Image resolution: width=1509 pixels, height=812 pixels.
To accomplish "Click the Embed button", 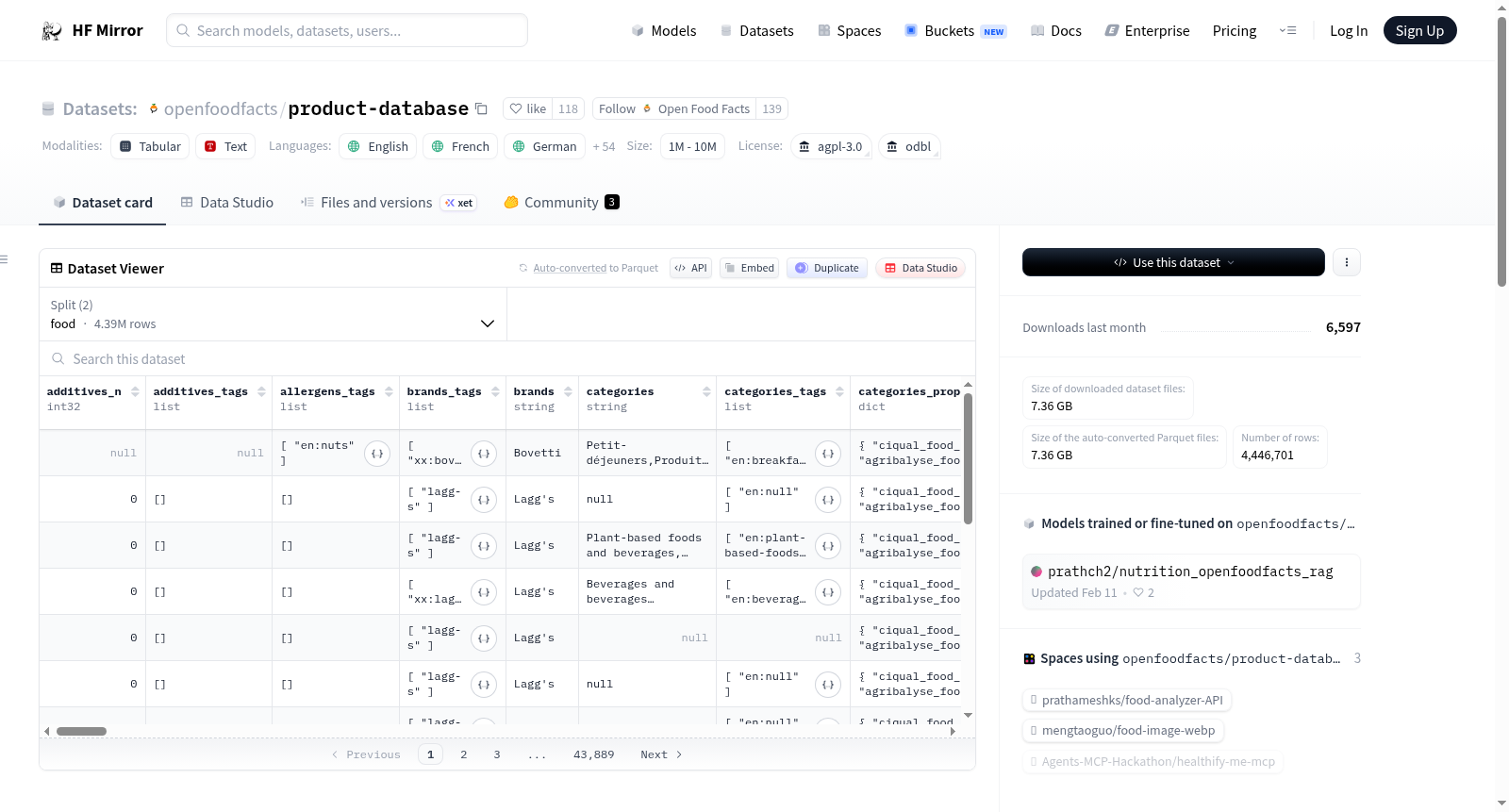I will 749,268.
